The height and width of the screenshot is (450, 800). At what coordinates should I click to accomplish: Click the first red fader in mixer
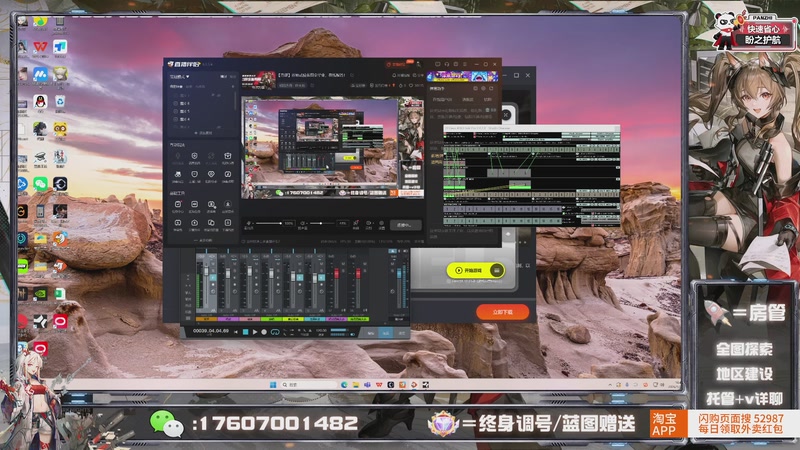point(336,274)
